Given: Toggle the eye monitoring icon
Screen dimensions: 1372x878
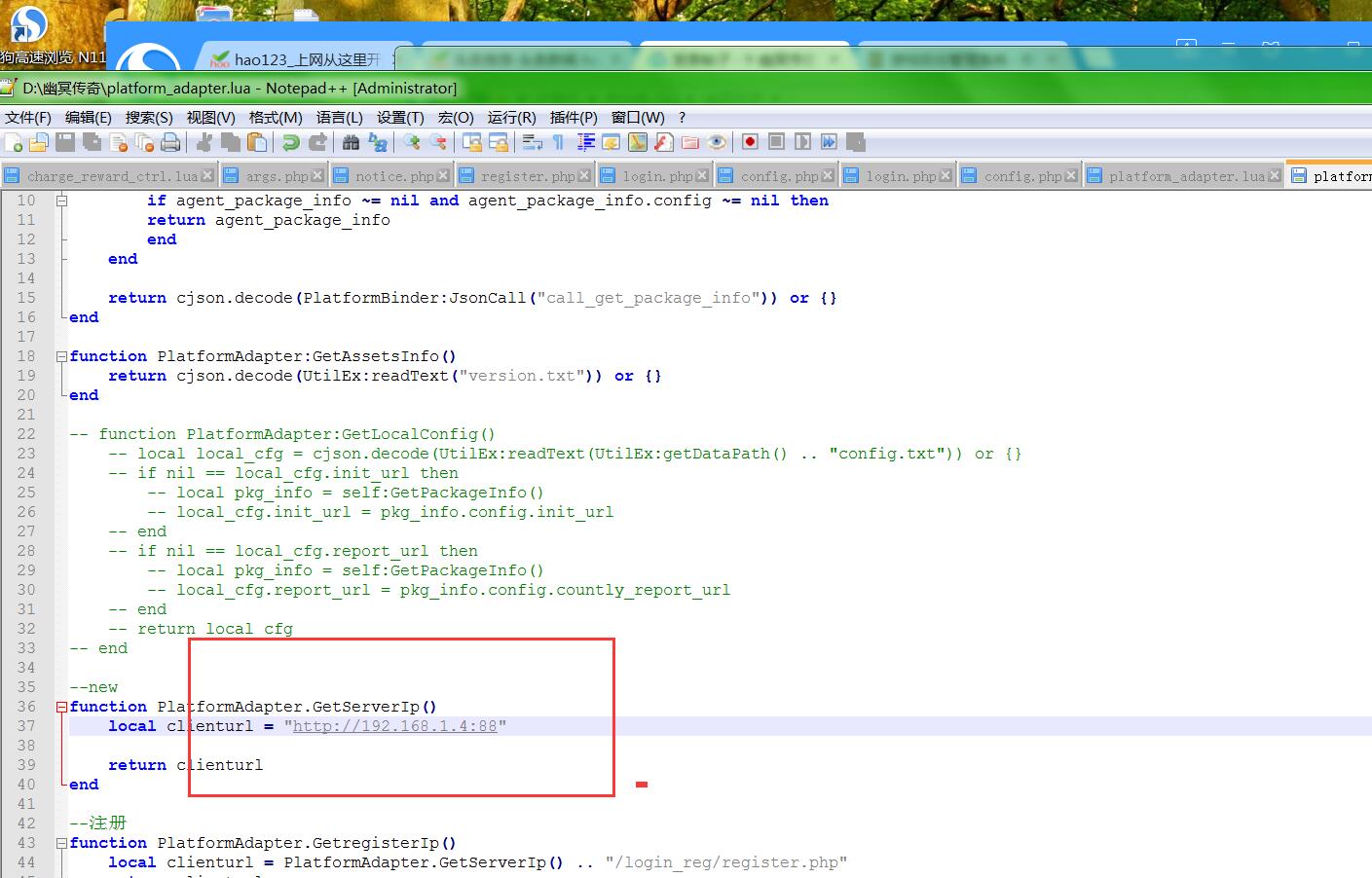Looking at the screenshot, I should pos(717,143).
